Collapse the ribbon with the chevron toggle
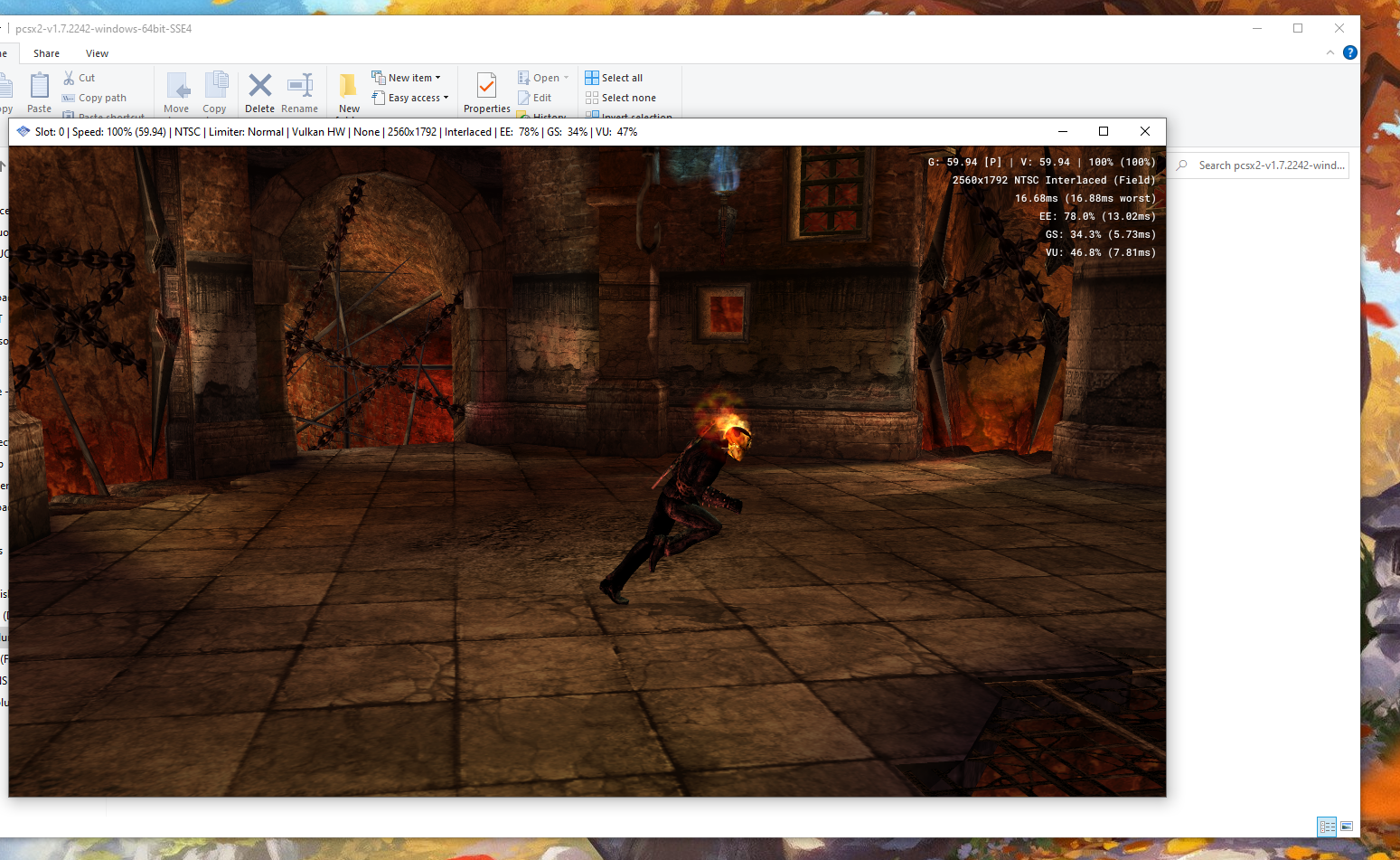Image resolution: width=1400 pixels, height=860 pixels. coord(1330,52)
